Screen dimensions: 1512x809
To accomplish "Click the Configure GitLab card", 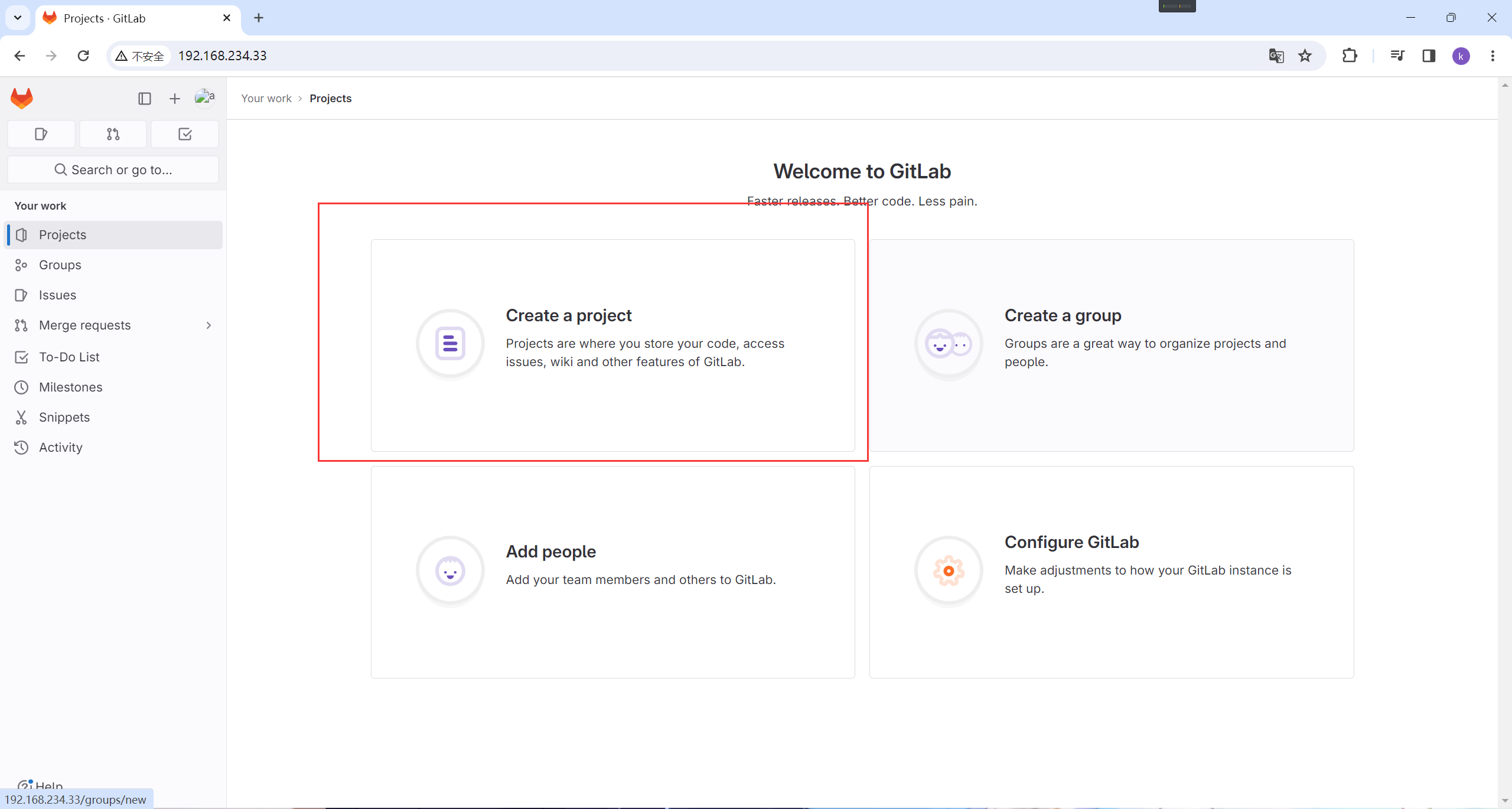I will [1112, 572].
